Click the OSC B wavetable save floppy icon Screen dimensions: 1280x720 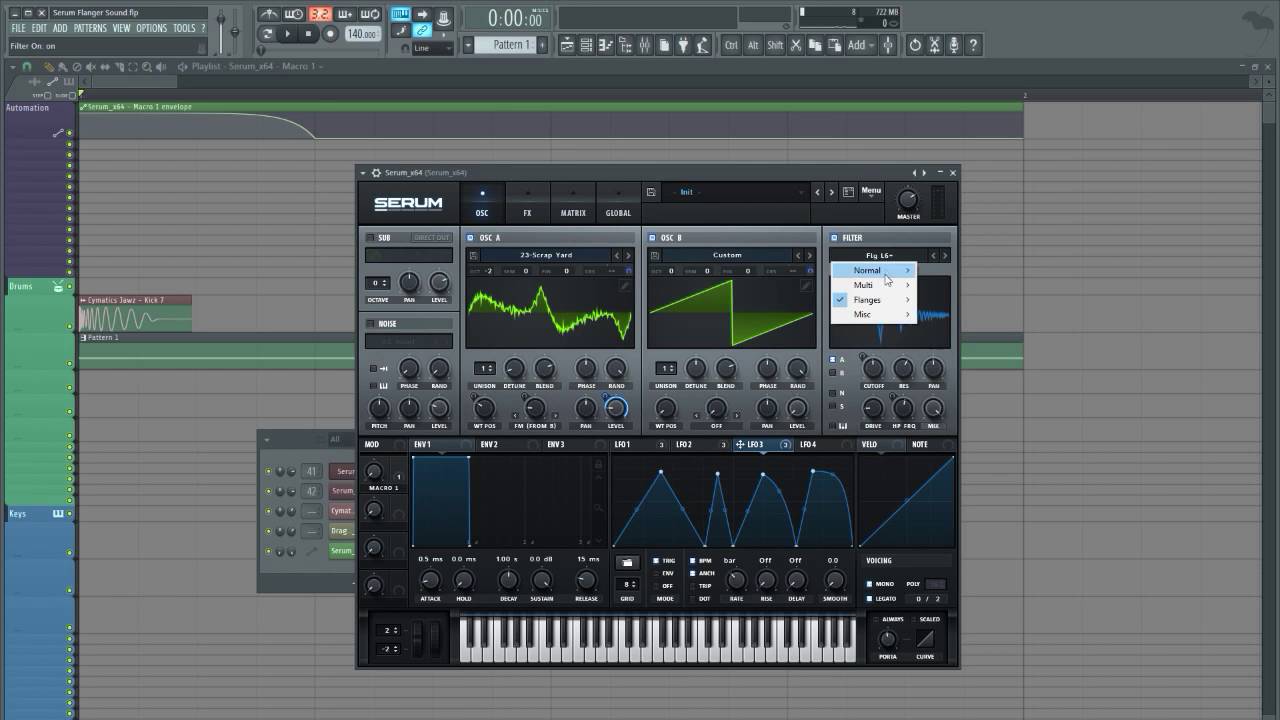655,255
